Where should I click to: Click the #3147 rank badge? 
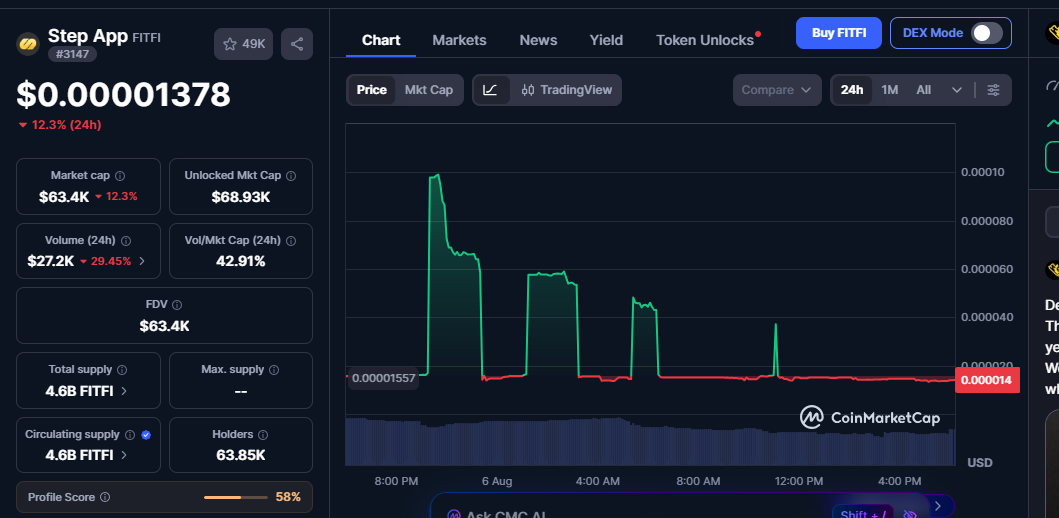pos(72,55)
